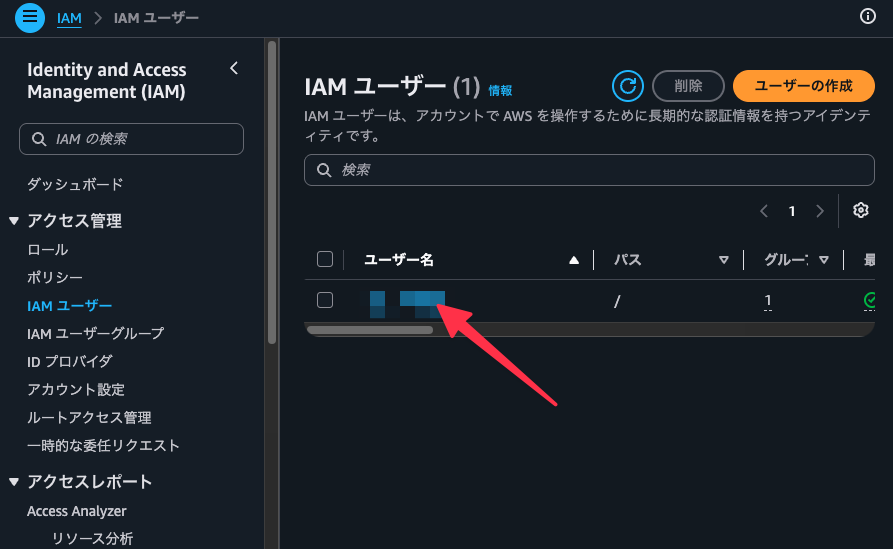Open the blurred user name link
This screenshot has height=549, width=893.
click(407, 304)
